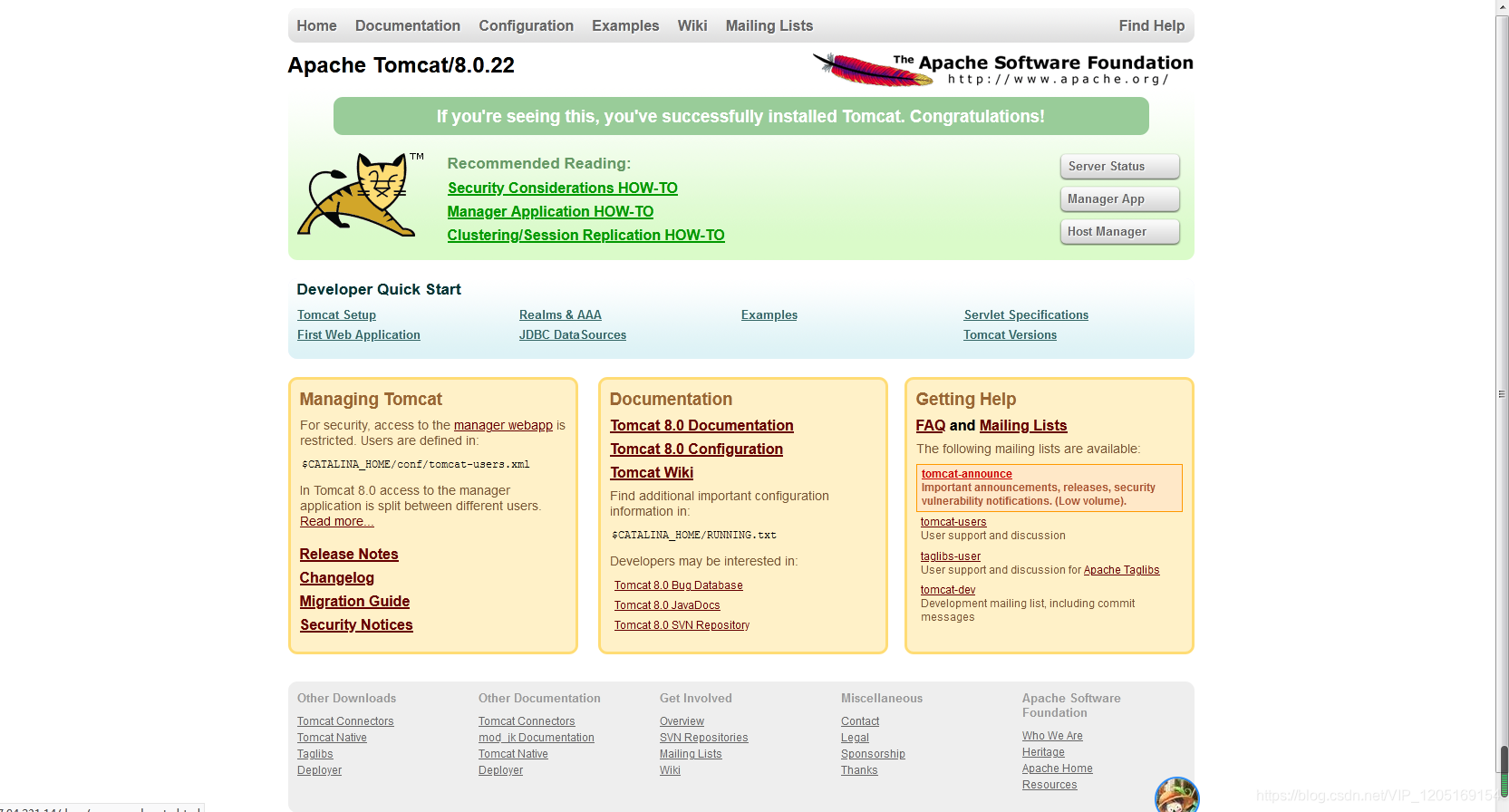Open the Servlet Specifications link

(x=1026, y=314)
